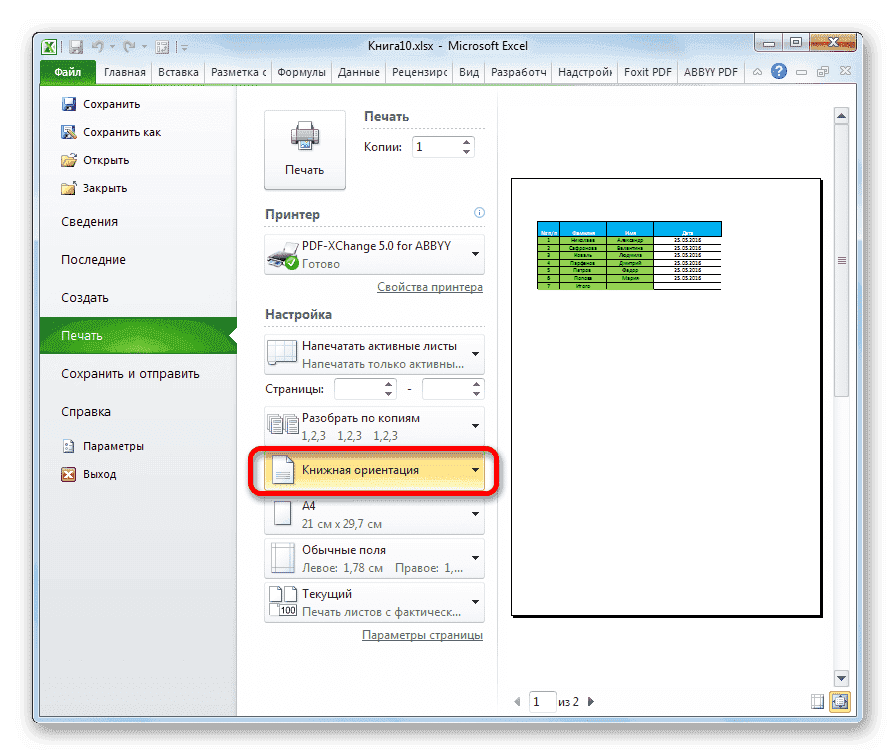
Task: Click the Обычные поля margins icon
Action: pyautogui.click(x=281, y=557)
